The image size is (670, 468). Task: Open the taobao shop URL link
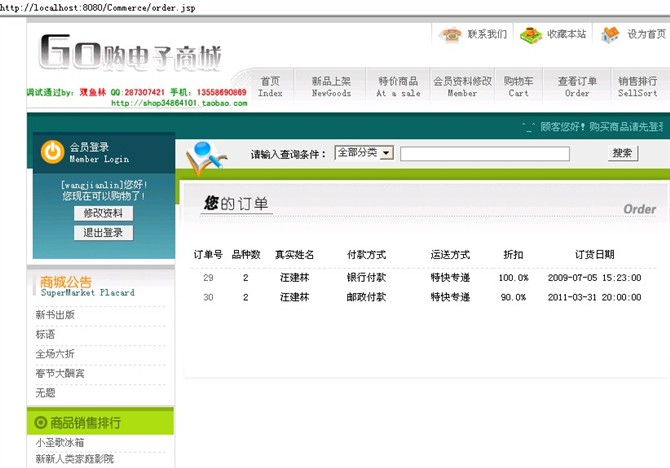coord(178,102)
